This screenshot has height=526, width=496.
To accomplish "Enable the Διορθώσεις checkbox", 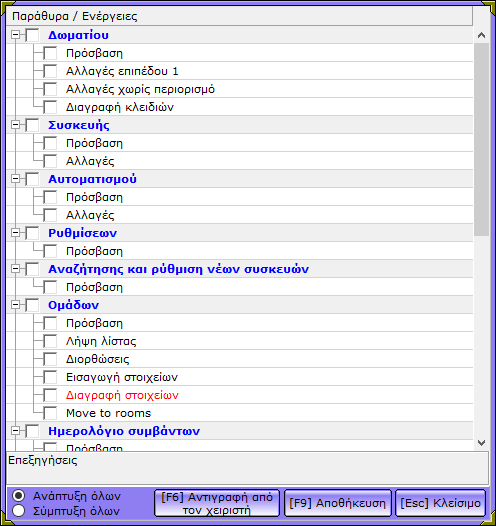I will pos(50,359).
